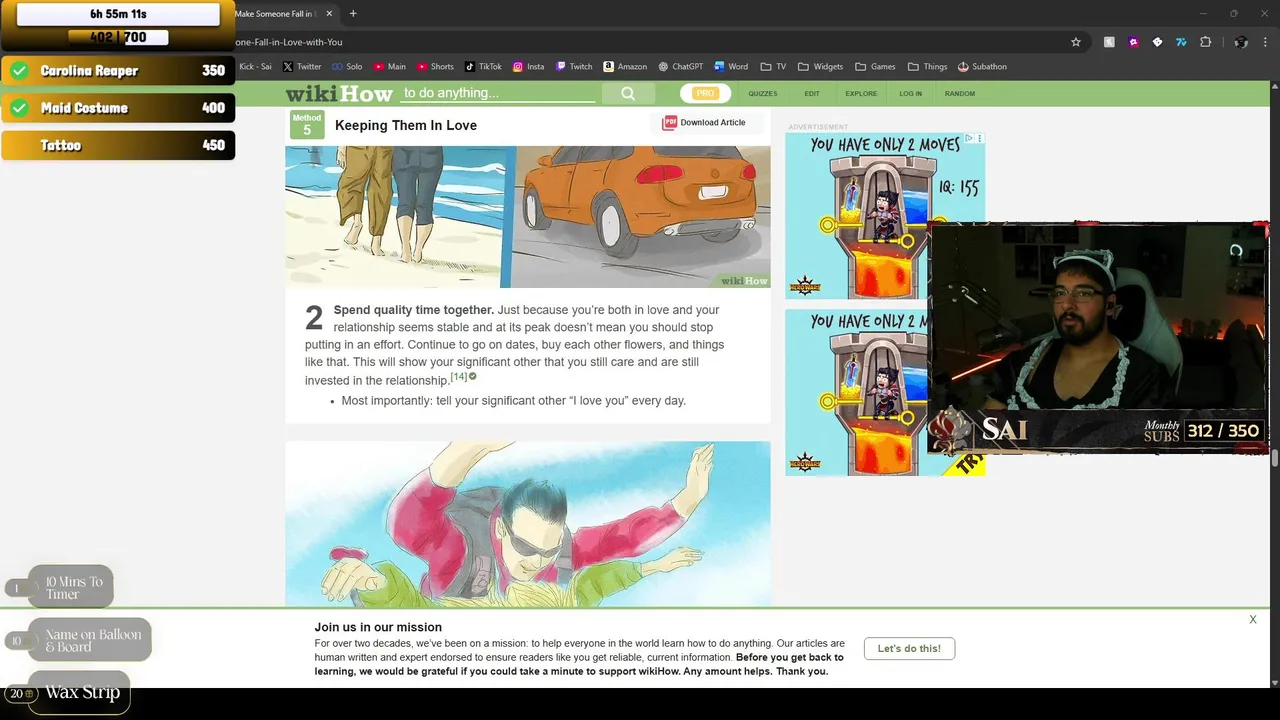1280x720 pixels.
Task: Click the lower 'You have only 2 moves' ad
Action: point(858,392)
